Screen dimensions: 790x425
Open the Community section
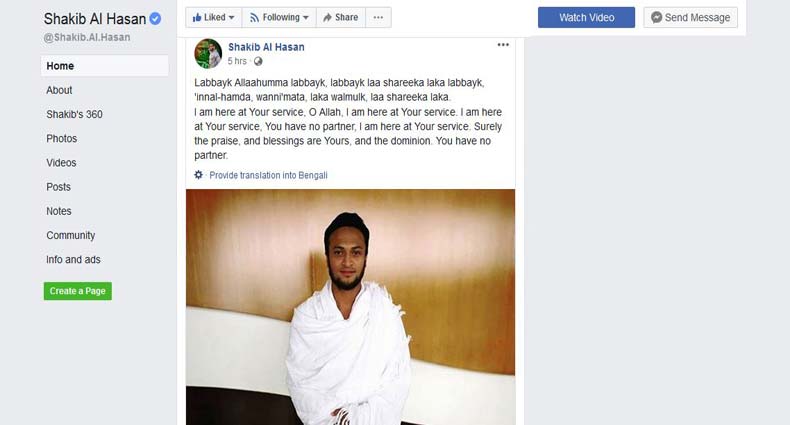(x=71, y=235)
